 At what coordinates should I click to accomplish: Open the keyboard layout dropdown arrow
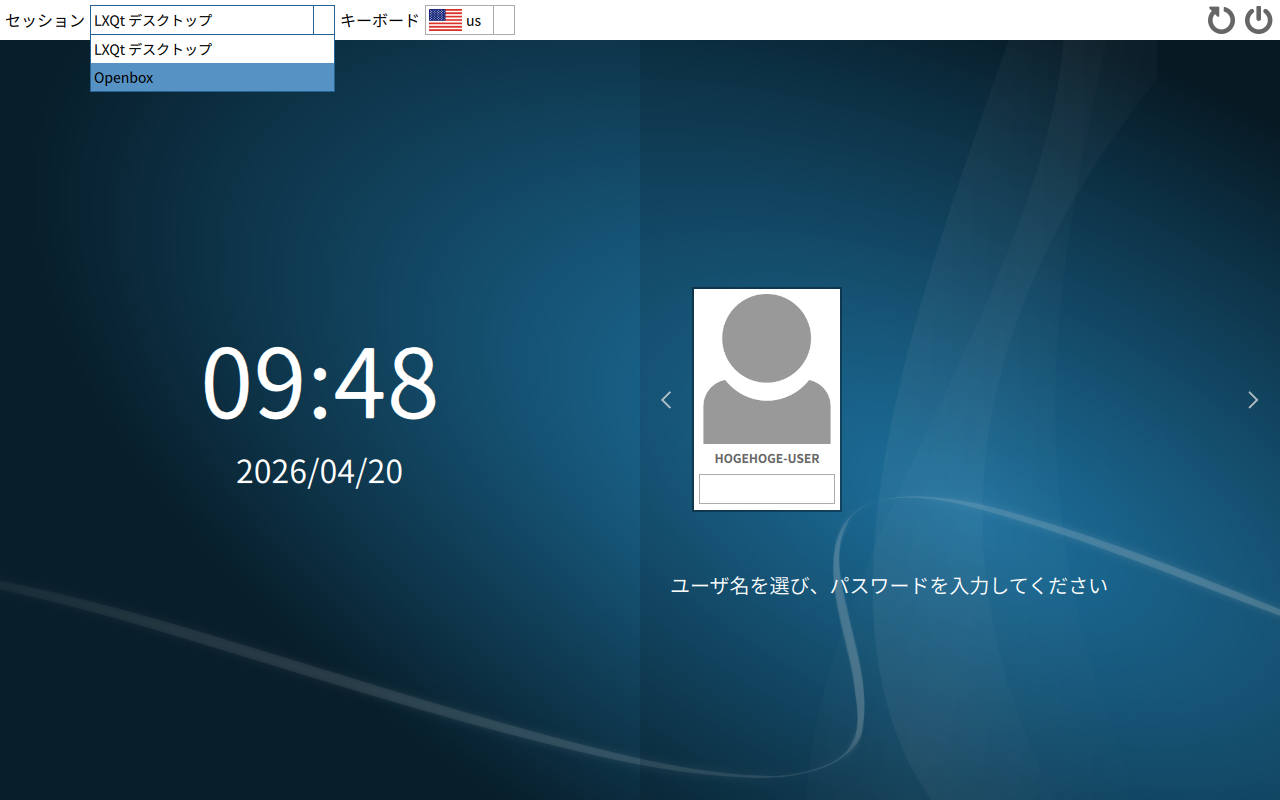(x=504, y=20)
